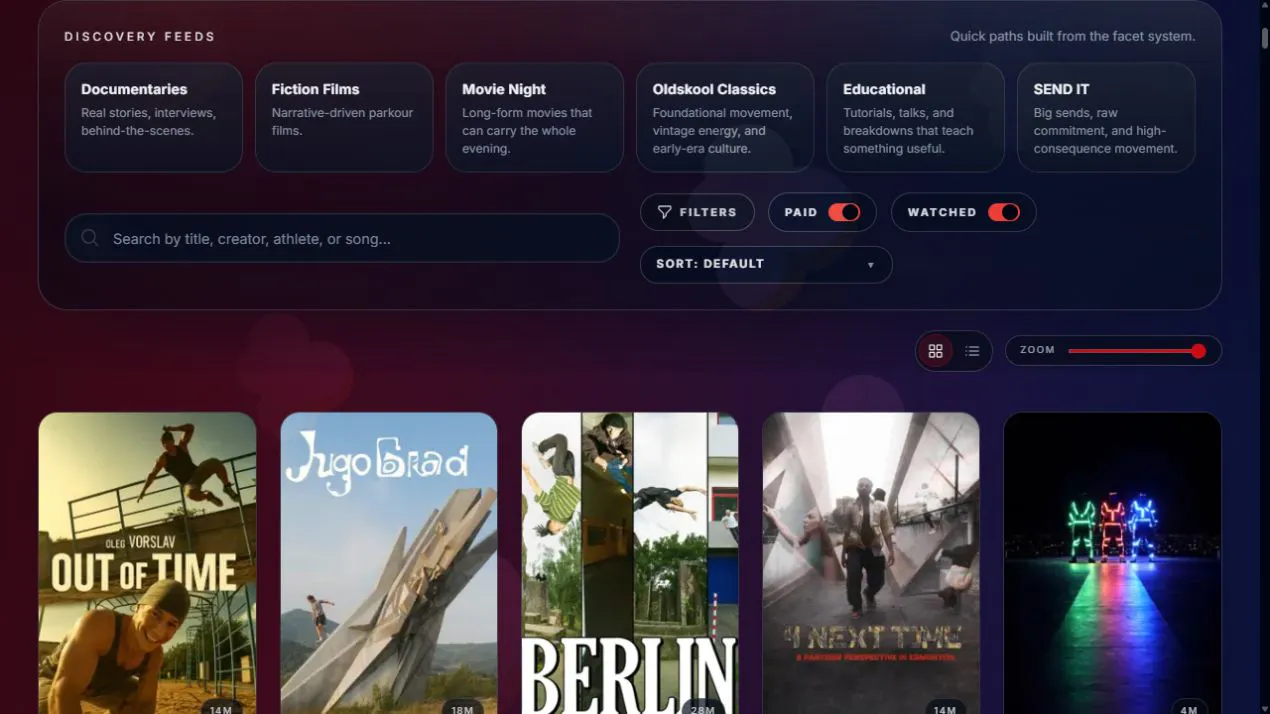Open the Next Time film poster
This screenshot has height=714, width=1270.
pos(871,563)
